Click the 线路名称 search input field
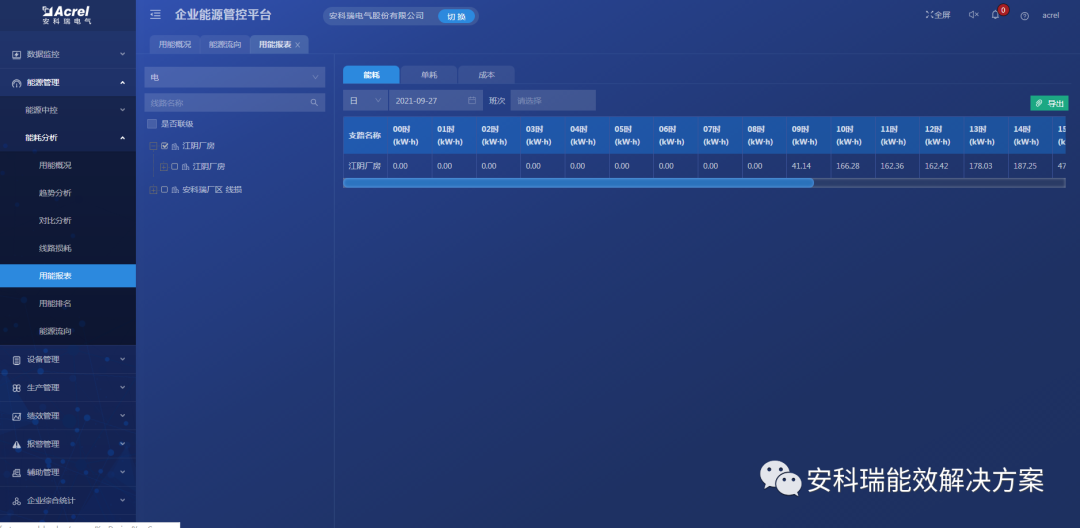This screenshot has width=1080, height=528. [x=235, y=103]
